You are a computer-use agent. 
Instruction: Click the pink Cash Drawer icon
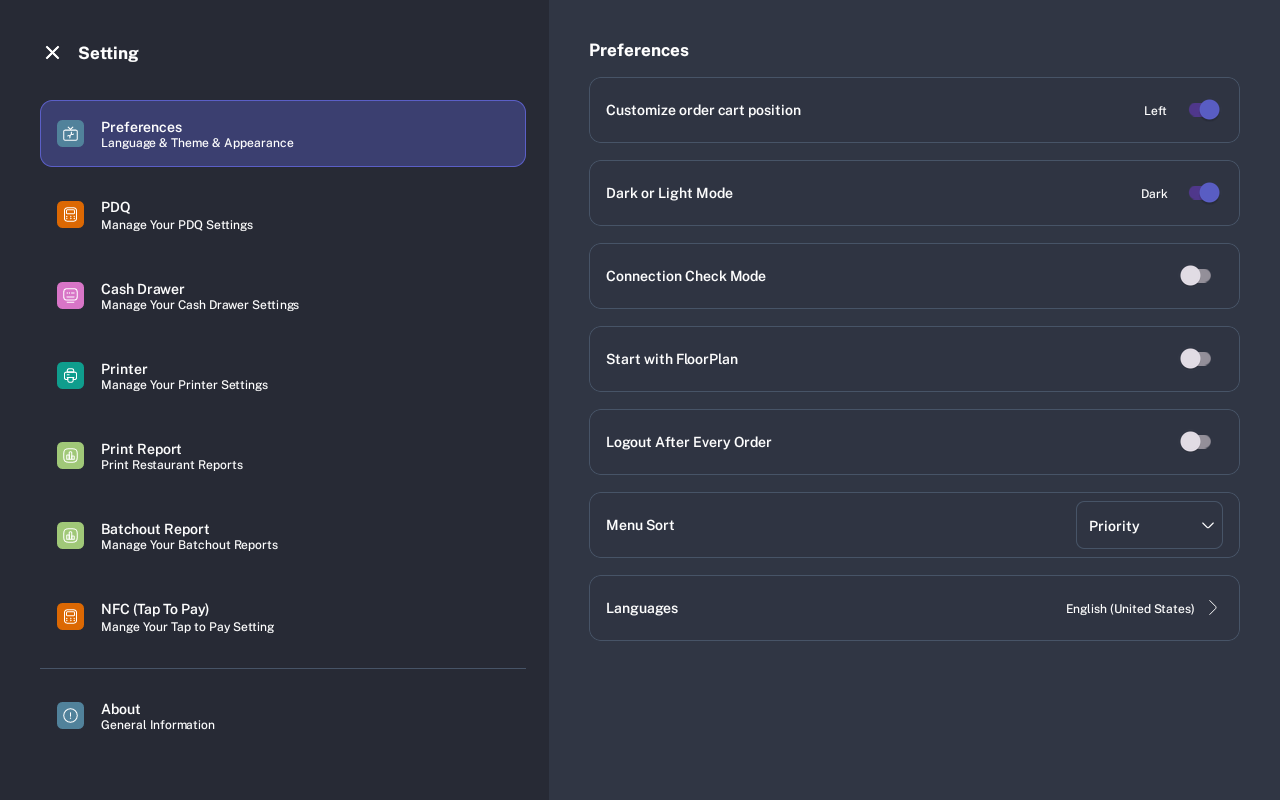click(70, 295)
